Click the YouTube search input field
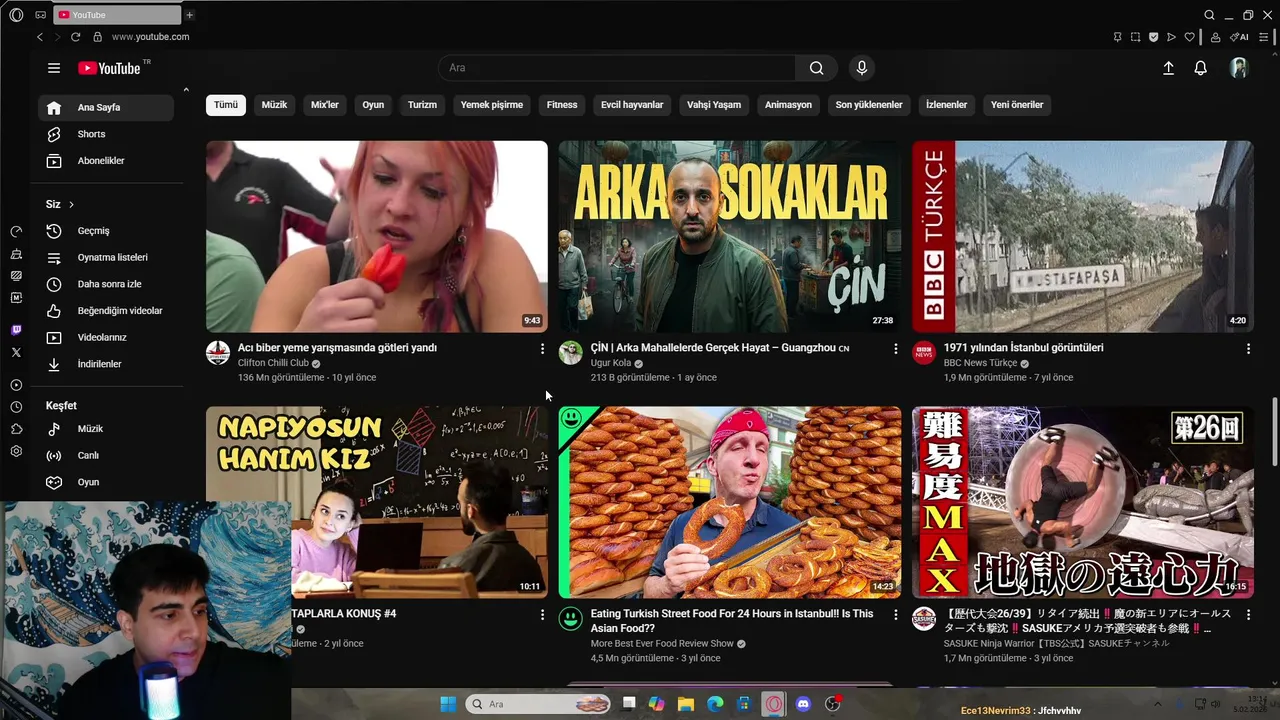This screenshot has width=1280, height=720. (x=617, y=68)
